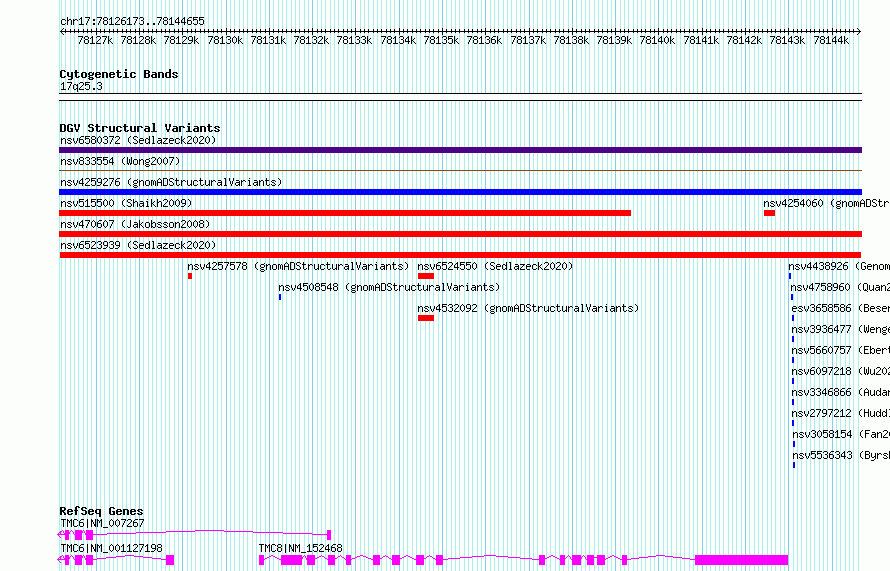Open the TMC6|NM_001127198 gene label
This screenshot has width=890, height=571.
tap(111, 548)
